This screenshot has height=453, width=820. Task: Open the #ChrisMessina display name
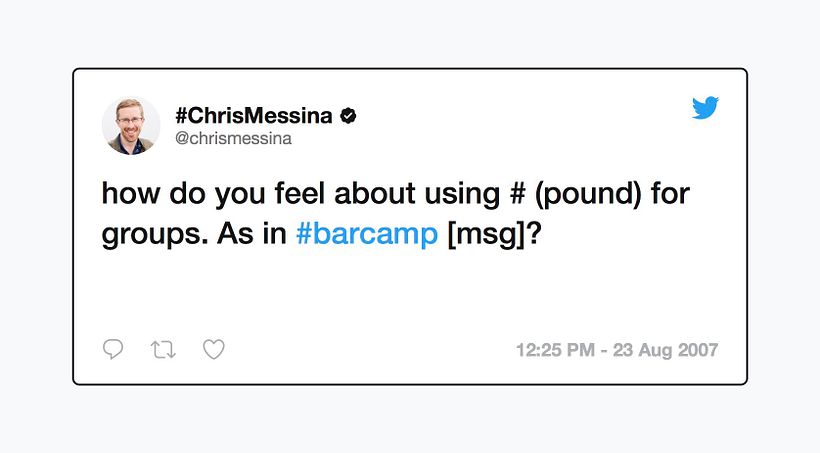pyautogui.click(x=253, y=116)
